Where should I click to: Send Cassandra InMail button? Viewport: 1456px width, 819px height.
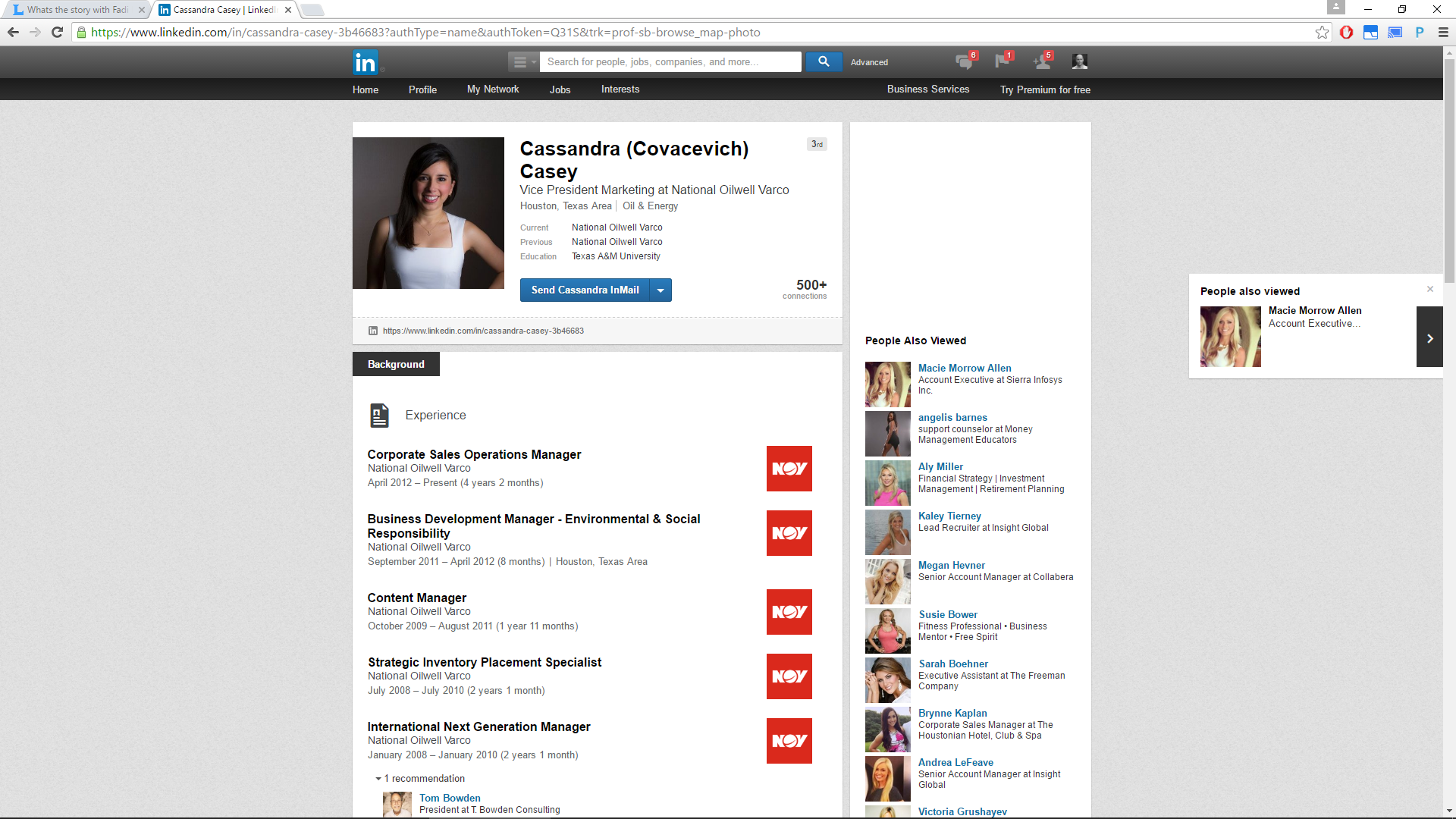tap(585, 290)
